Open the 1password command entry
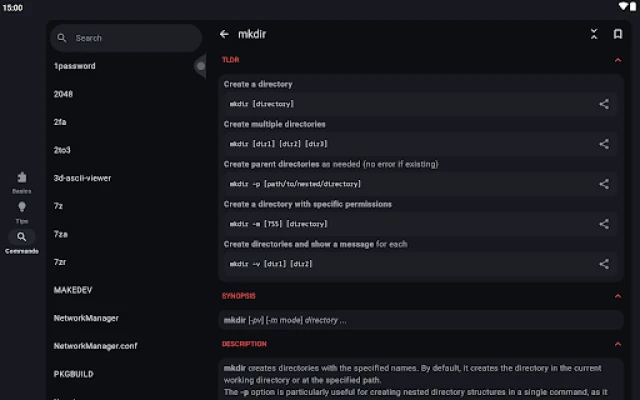The image size is (640, 400). (75, 66)
